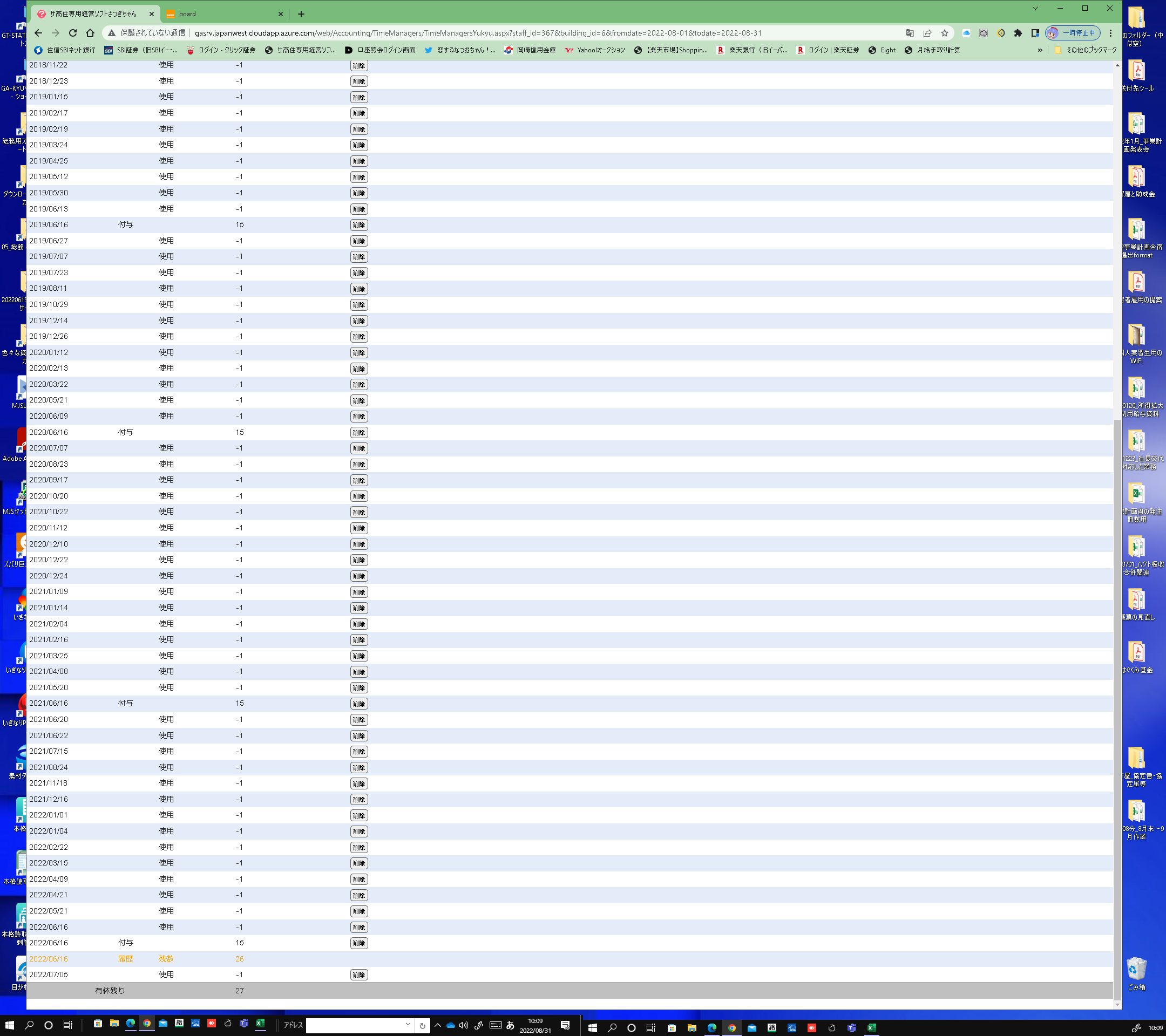Viewport: 1166px width, 1036px height.
Task: Bookmark this page with the star icon
Action: pos(945,33)
